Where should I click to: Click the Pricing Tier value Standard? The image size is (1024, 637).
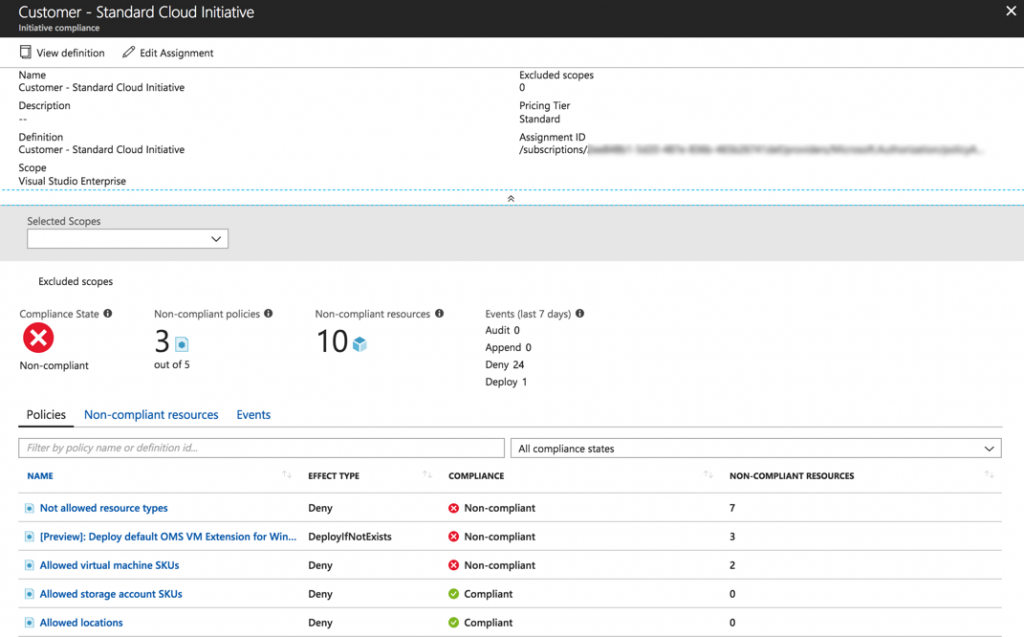(539, 119)
